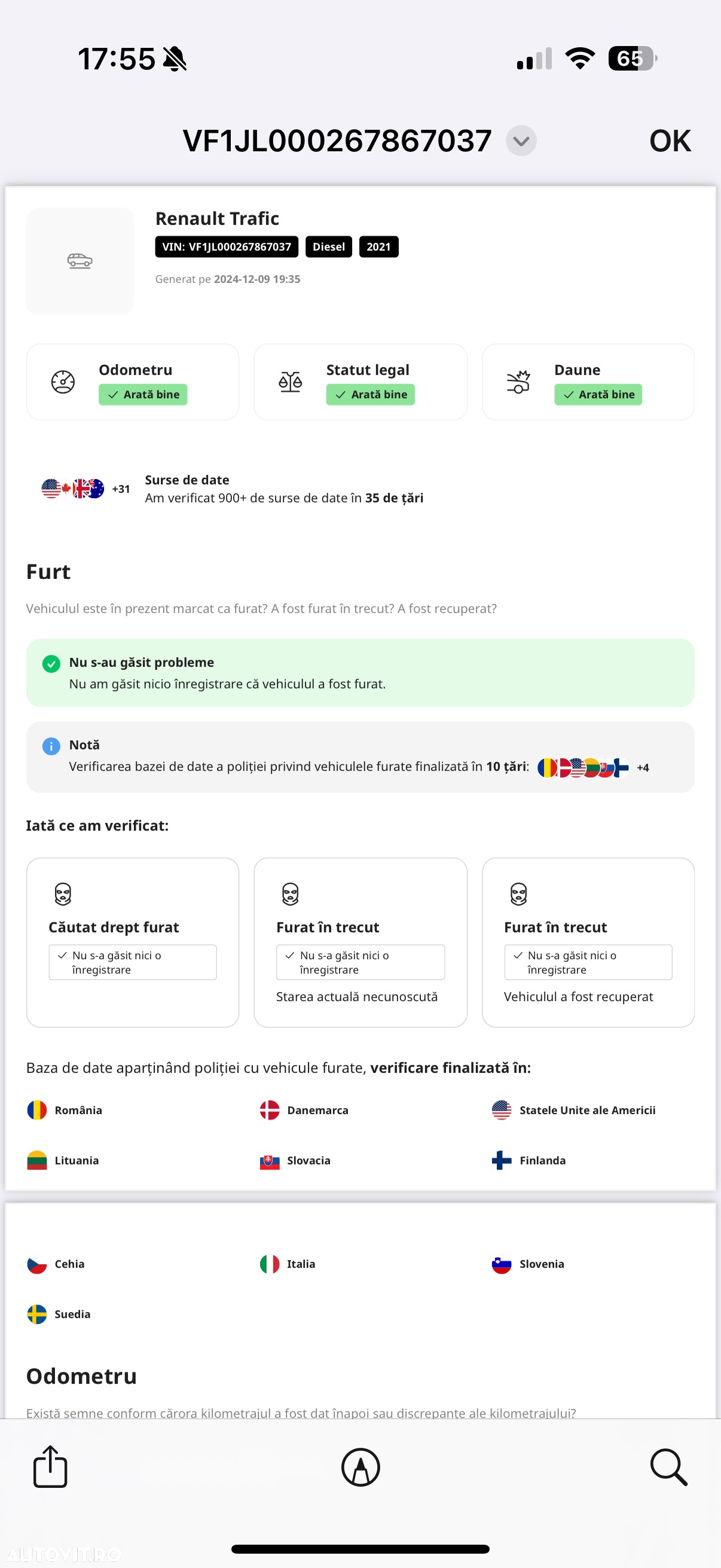Image resolution: width=721 pixels, height=1568 pixels.
Task: Select the Odometru speedometer icon
Action: pos(63,382)
